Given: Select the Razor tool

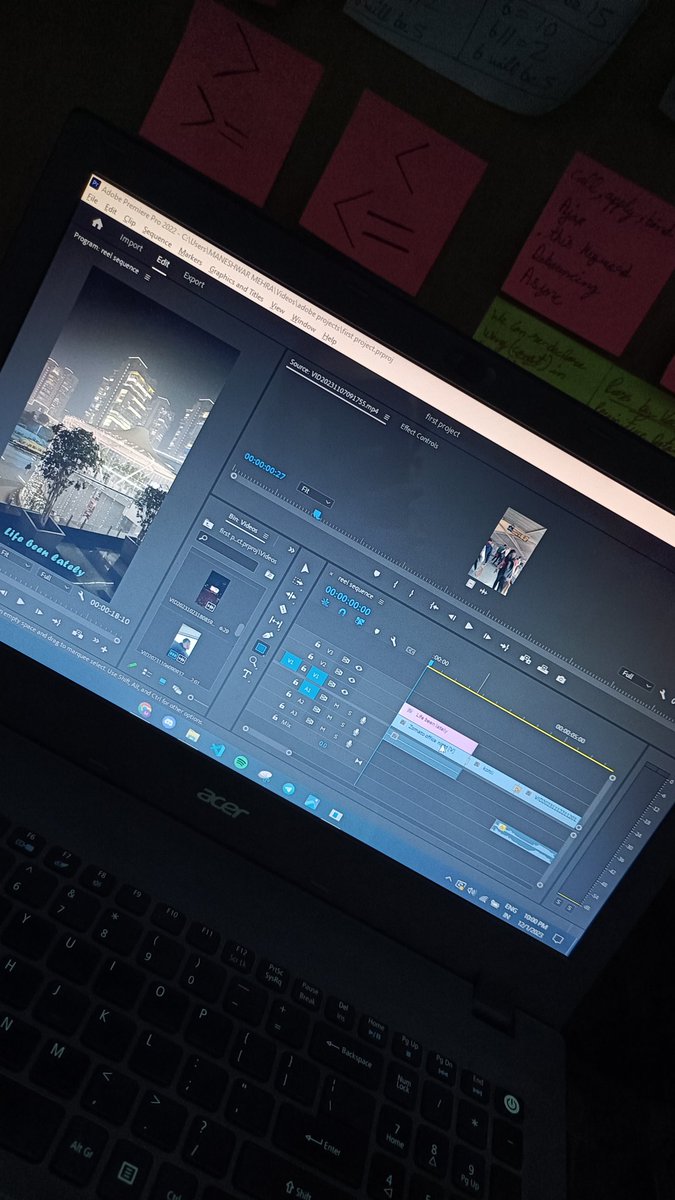Looking at the screenshot, I should click(284, 611).
